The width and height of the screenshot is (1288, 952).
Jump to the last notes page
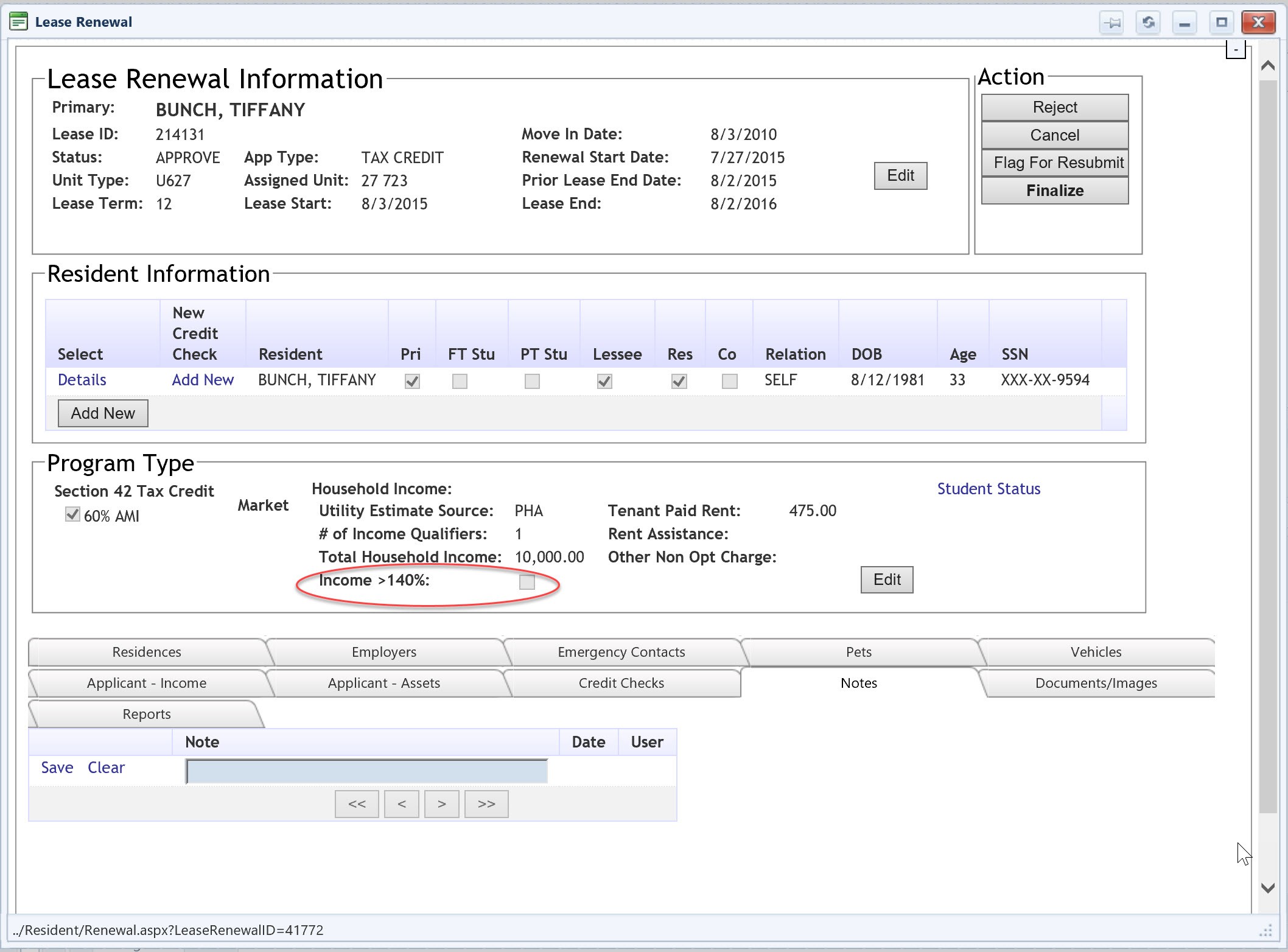tap(486, 804)
